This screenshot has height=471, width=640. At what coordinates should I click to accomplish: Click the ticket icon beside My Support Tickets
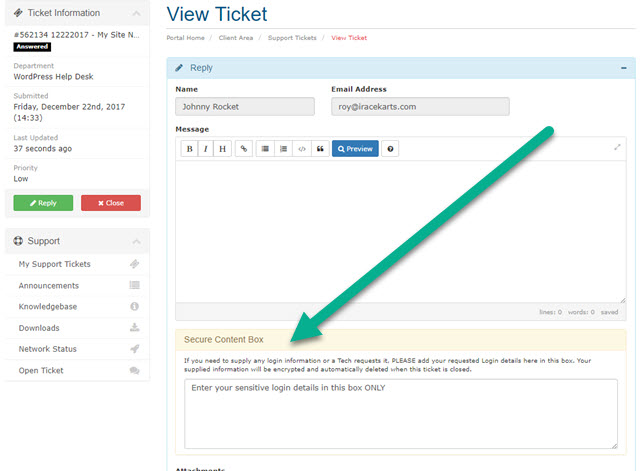[x=135, y=264]
